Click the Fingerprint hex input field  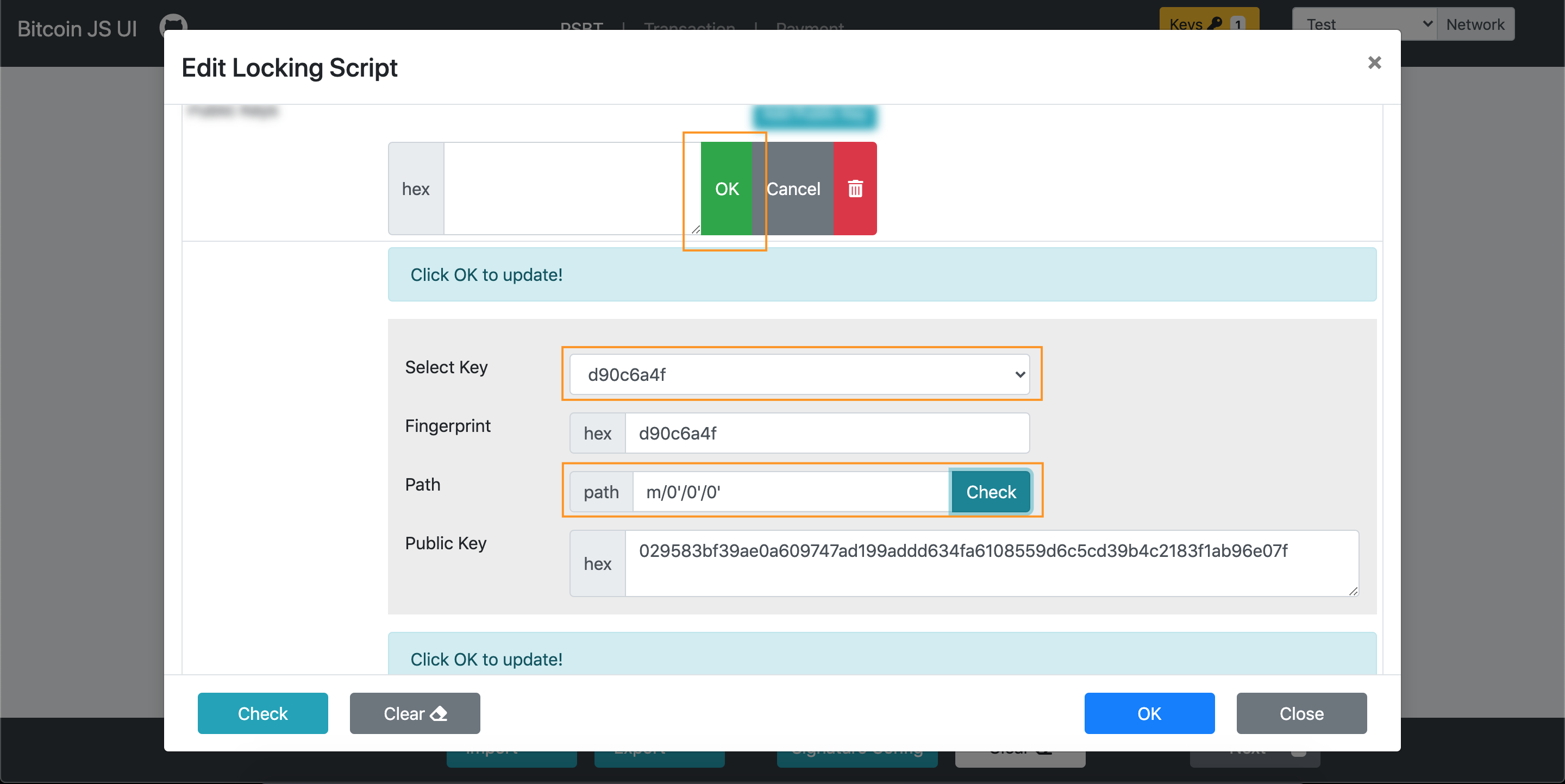pyautogui.click(x=827, y=433)
